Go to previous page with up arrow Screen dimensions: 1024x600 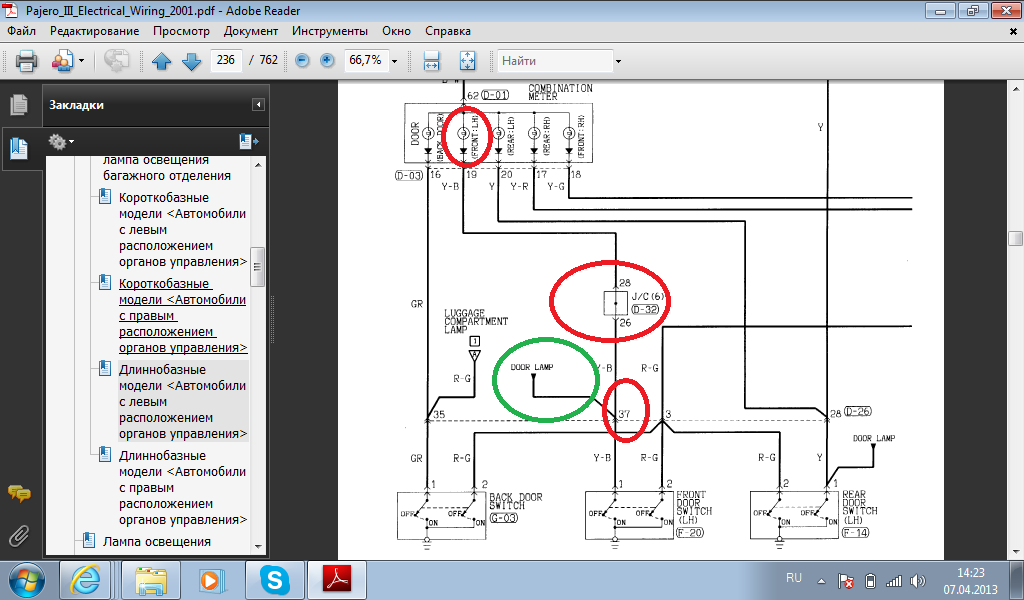(161, 61)
